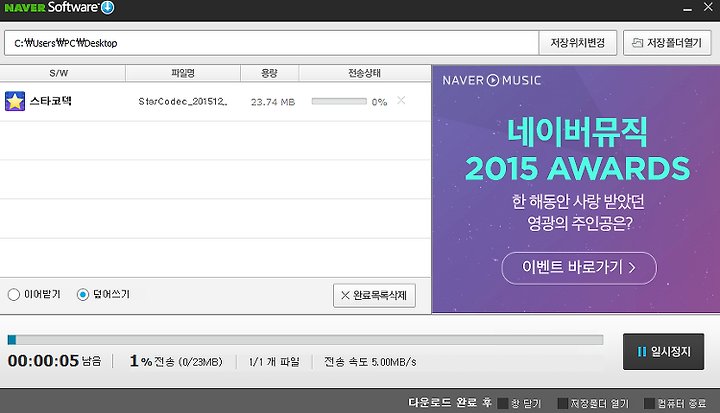Change the save location button
720x413 pixels.
pos(578,43)
